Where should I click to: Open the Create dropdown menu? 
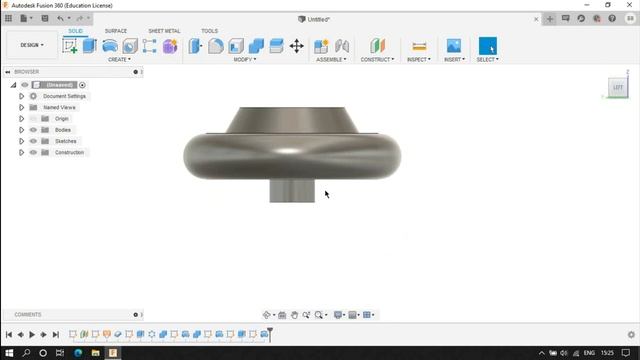(119, 60)
